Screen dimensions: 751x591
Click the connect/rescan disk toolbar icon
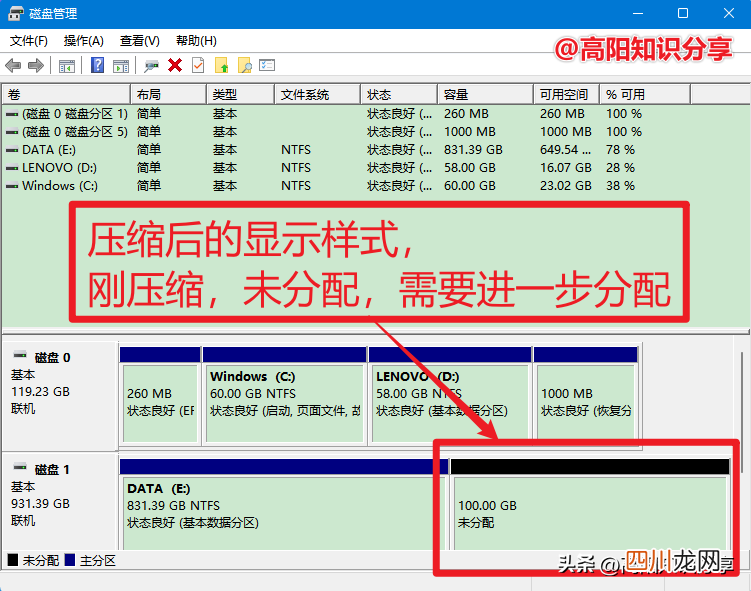151,66
